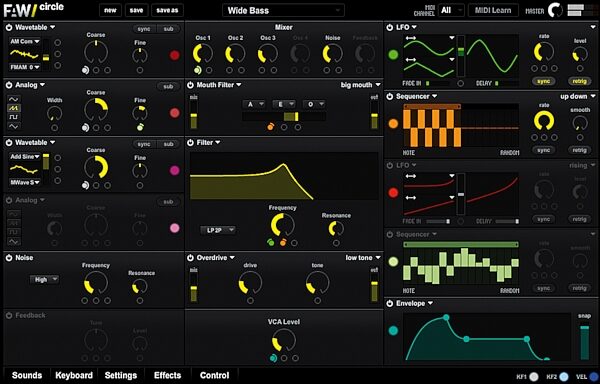Click the Overdrive vol slider
The image size is (600, 384).
click(374, 288)
